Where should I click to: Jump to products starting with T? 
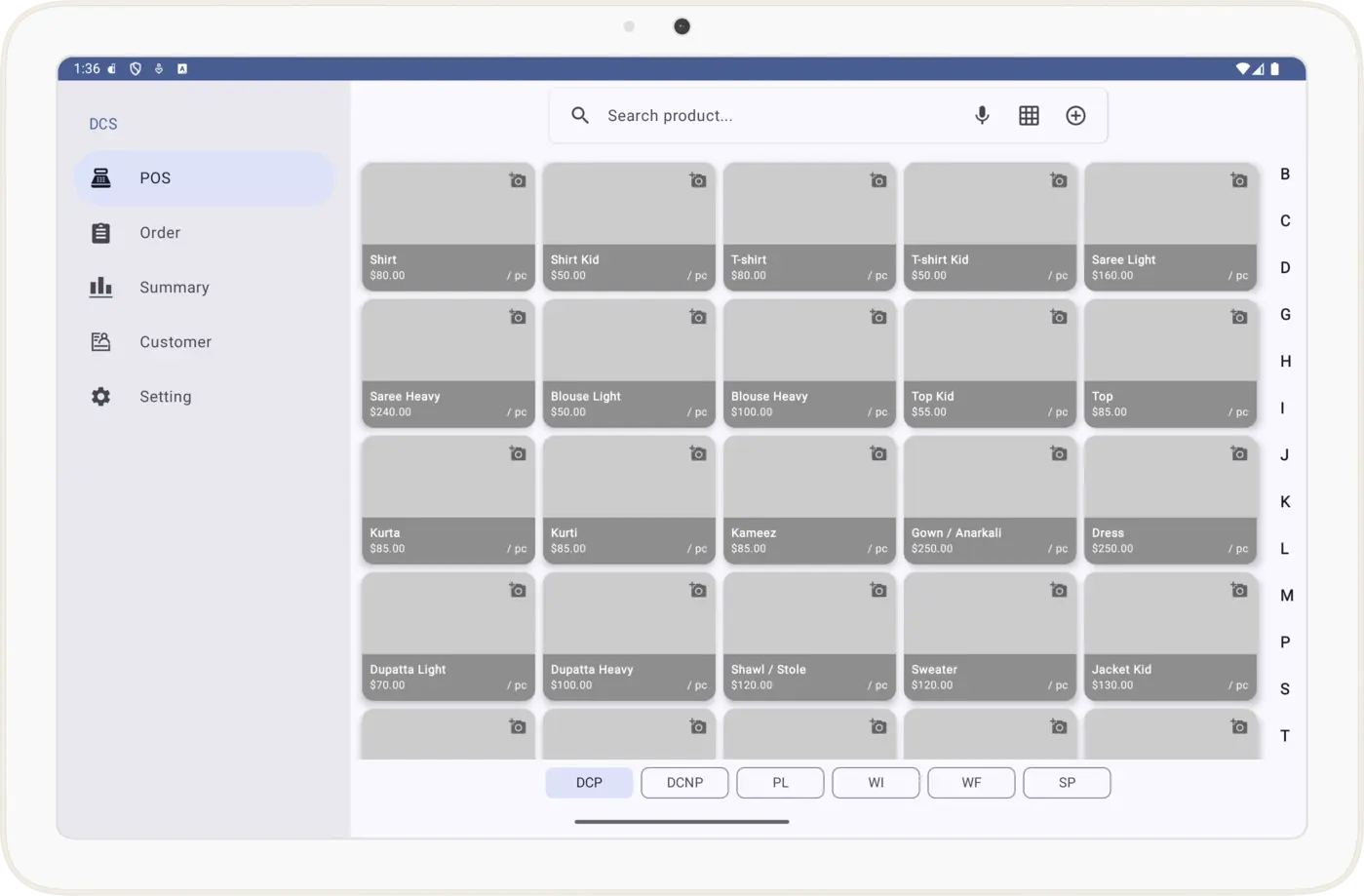(1284, 735)
